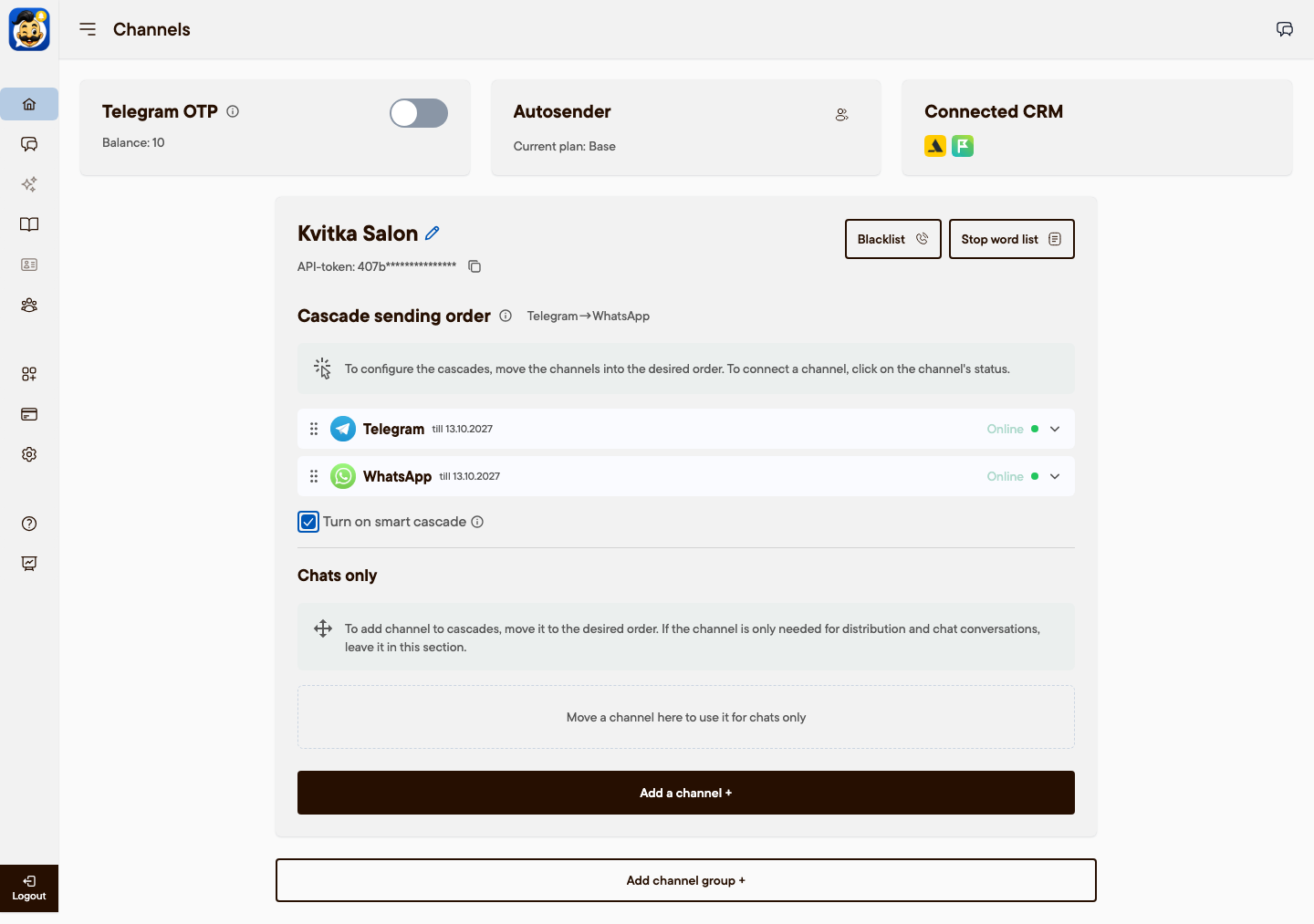Open the Stop word list button
The image size is (1314, 924).
pyautogui.click(x=1012, y=239)
